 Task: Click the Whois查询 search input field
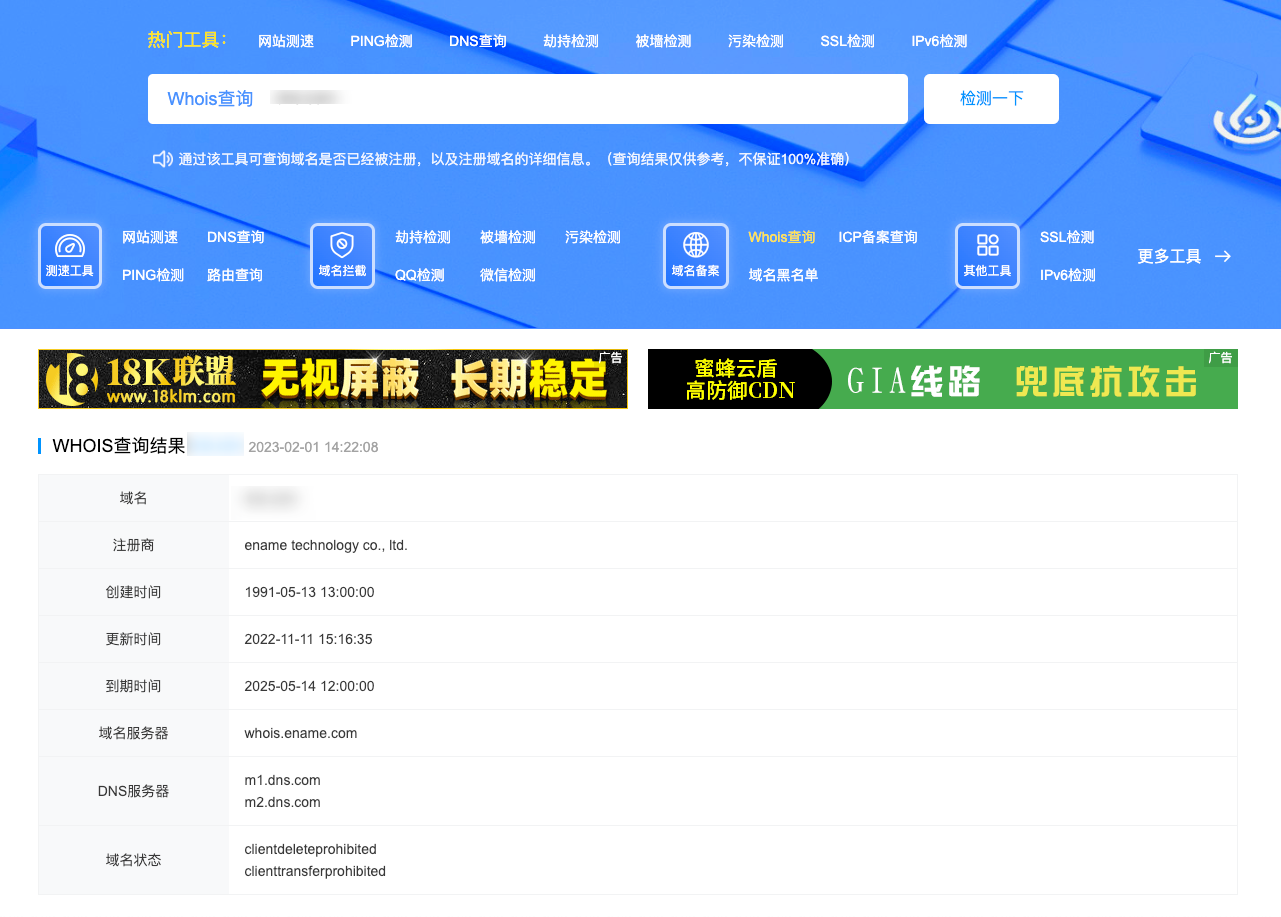(x=580, y=99)
